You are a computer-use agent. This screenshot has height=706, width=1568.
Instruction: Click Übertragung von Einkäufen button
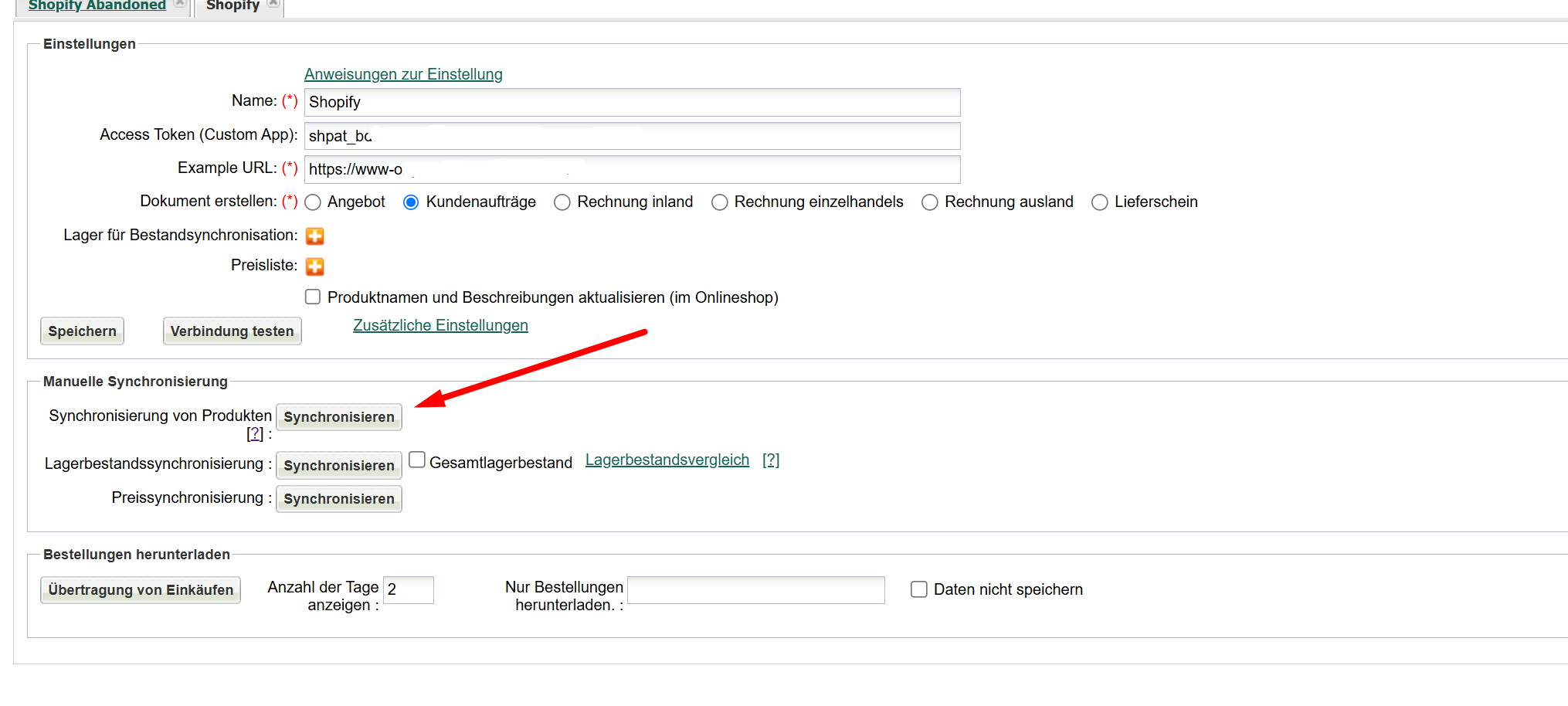[x=141, y=590]
